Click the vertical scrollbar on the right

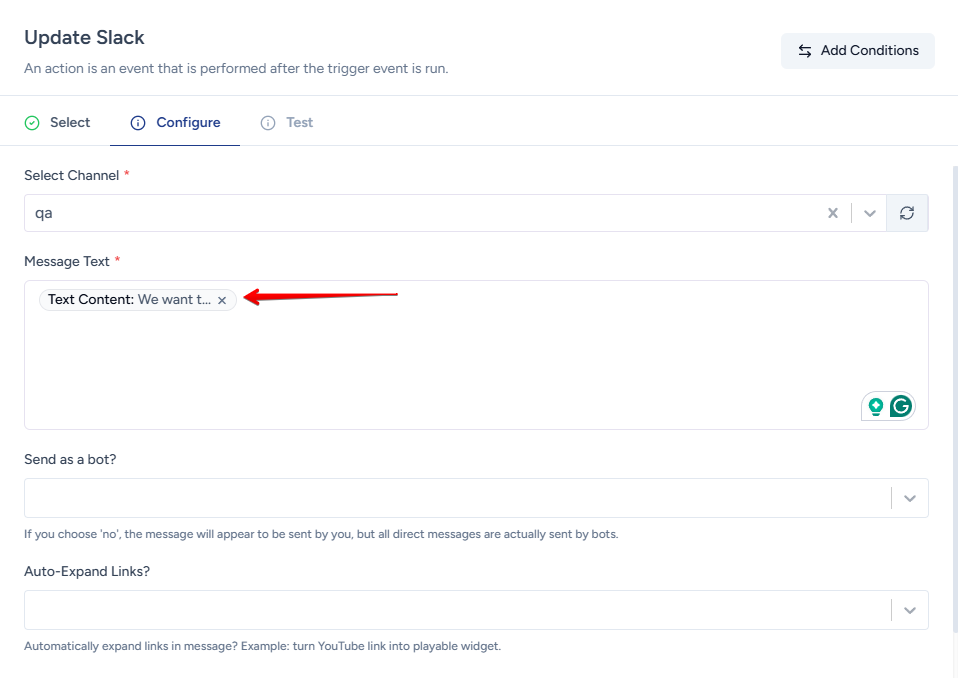point(954,400)
